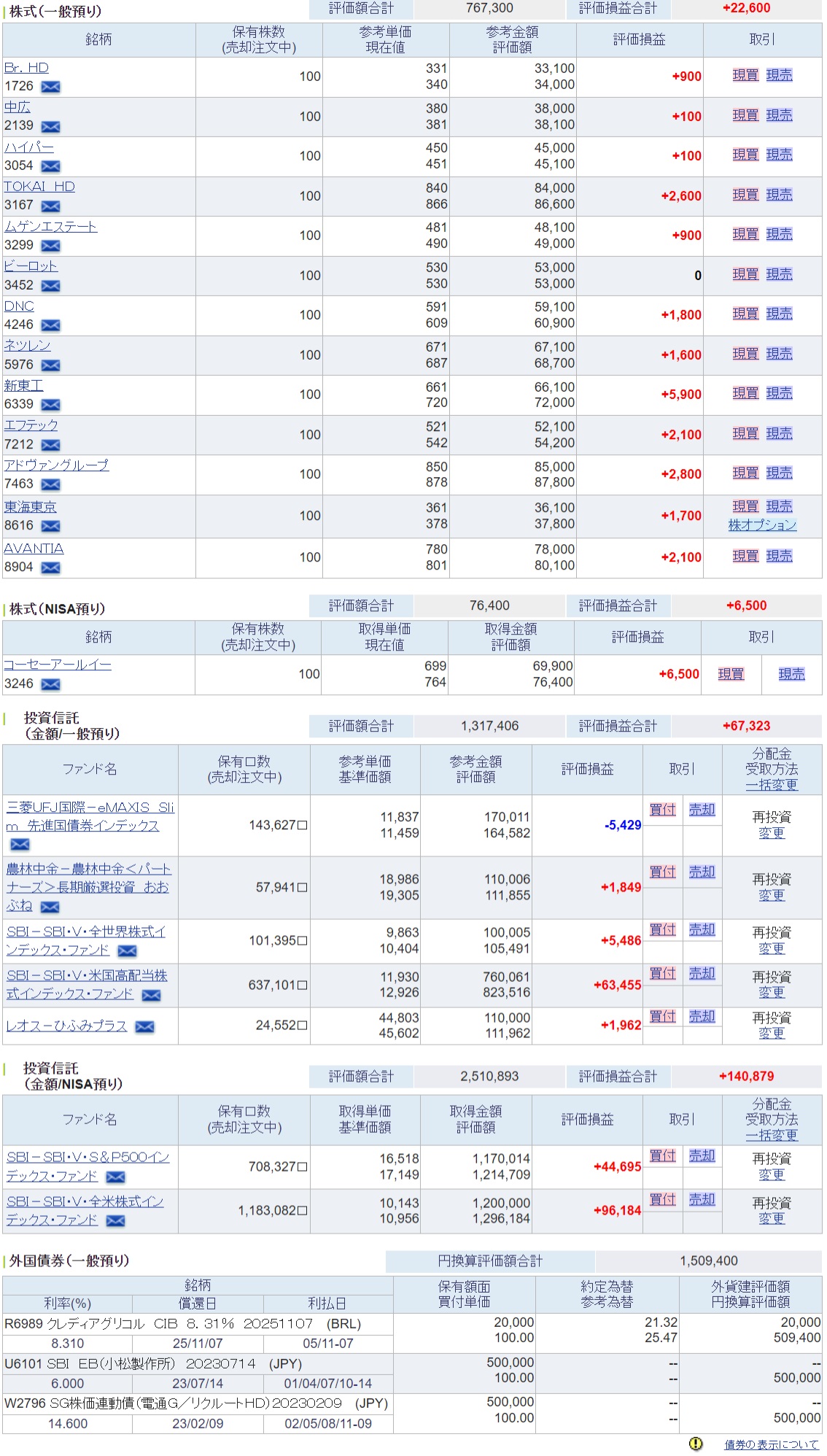Click mail icon next to S&P500インデックス・ファンド
The image size is (827, 1456).
[115, 1177]
